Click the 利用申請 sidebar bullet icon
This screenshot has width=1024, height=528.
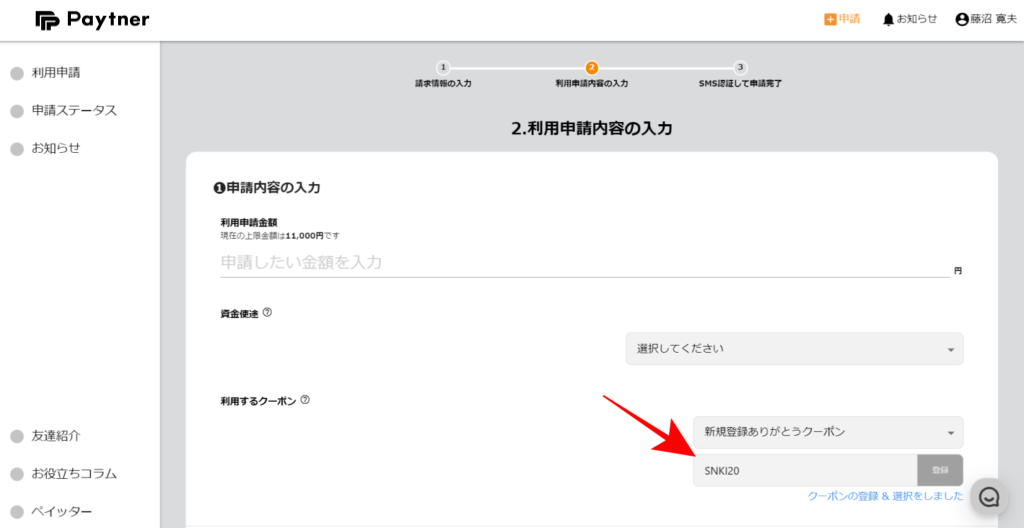(x=17, y=74)
